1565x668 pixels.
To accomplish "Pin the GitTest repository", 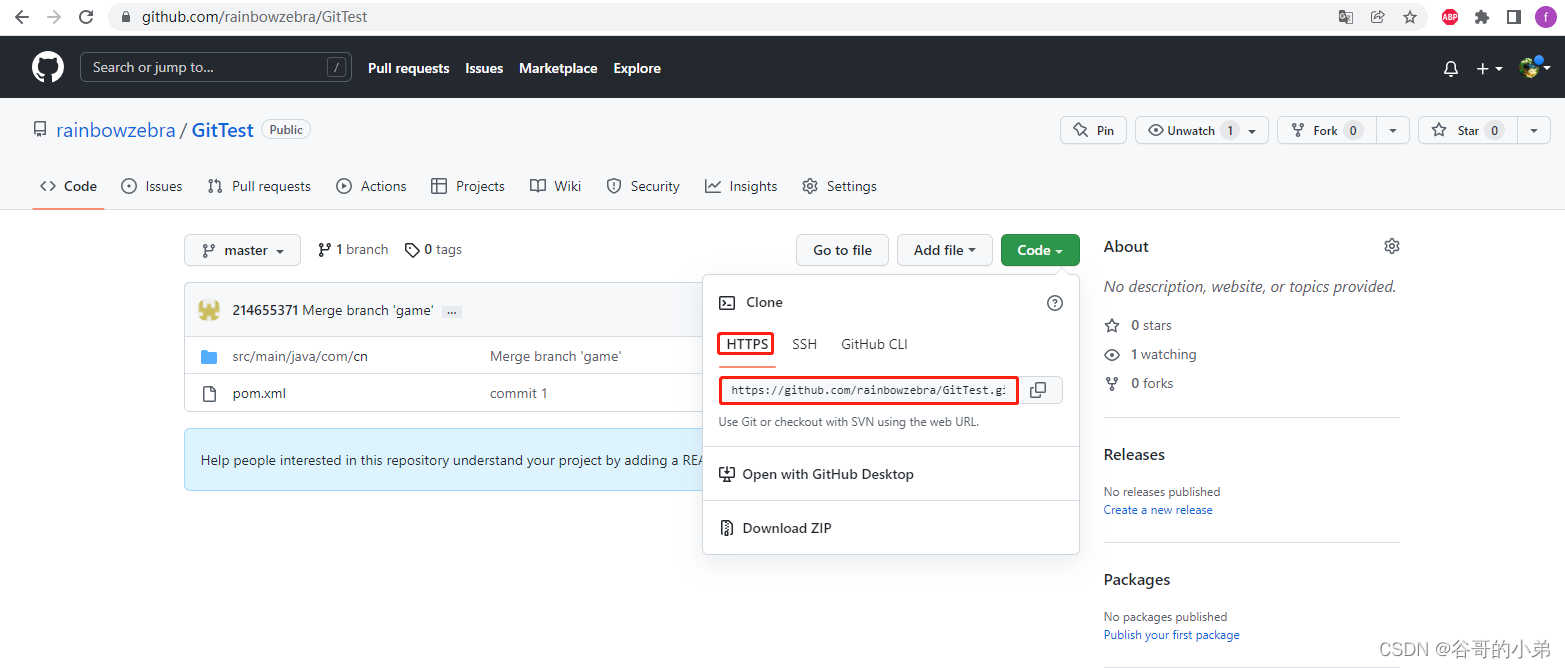I will point(1093,130).
